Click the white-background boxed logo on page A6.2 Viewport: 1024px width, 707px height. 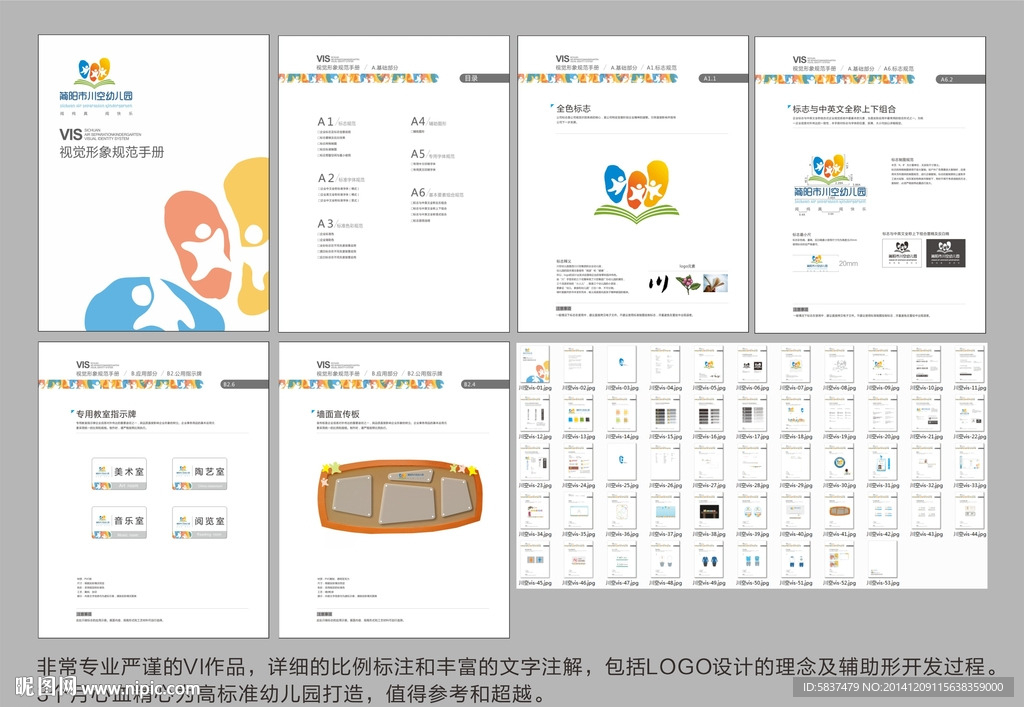click(902, 253)
